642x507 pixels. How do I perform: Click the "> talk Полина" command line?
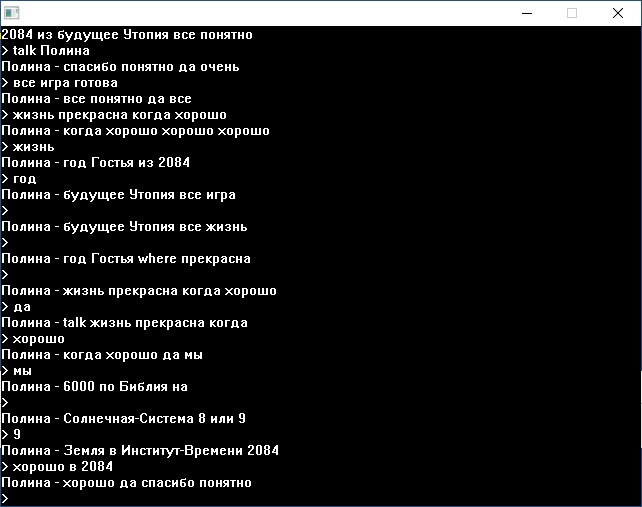point(46,51)
